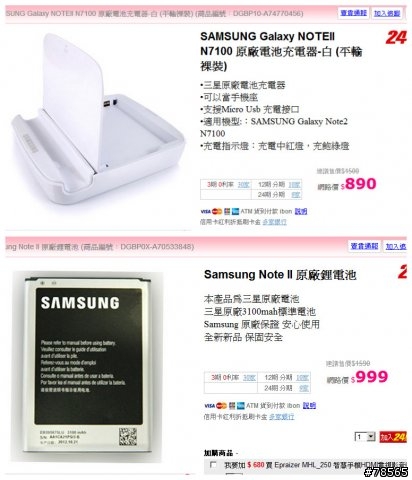Open the quantity dropdown showing 1
This screenshot has width=412, height=480.
365,437
